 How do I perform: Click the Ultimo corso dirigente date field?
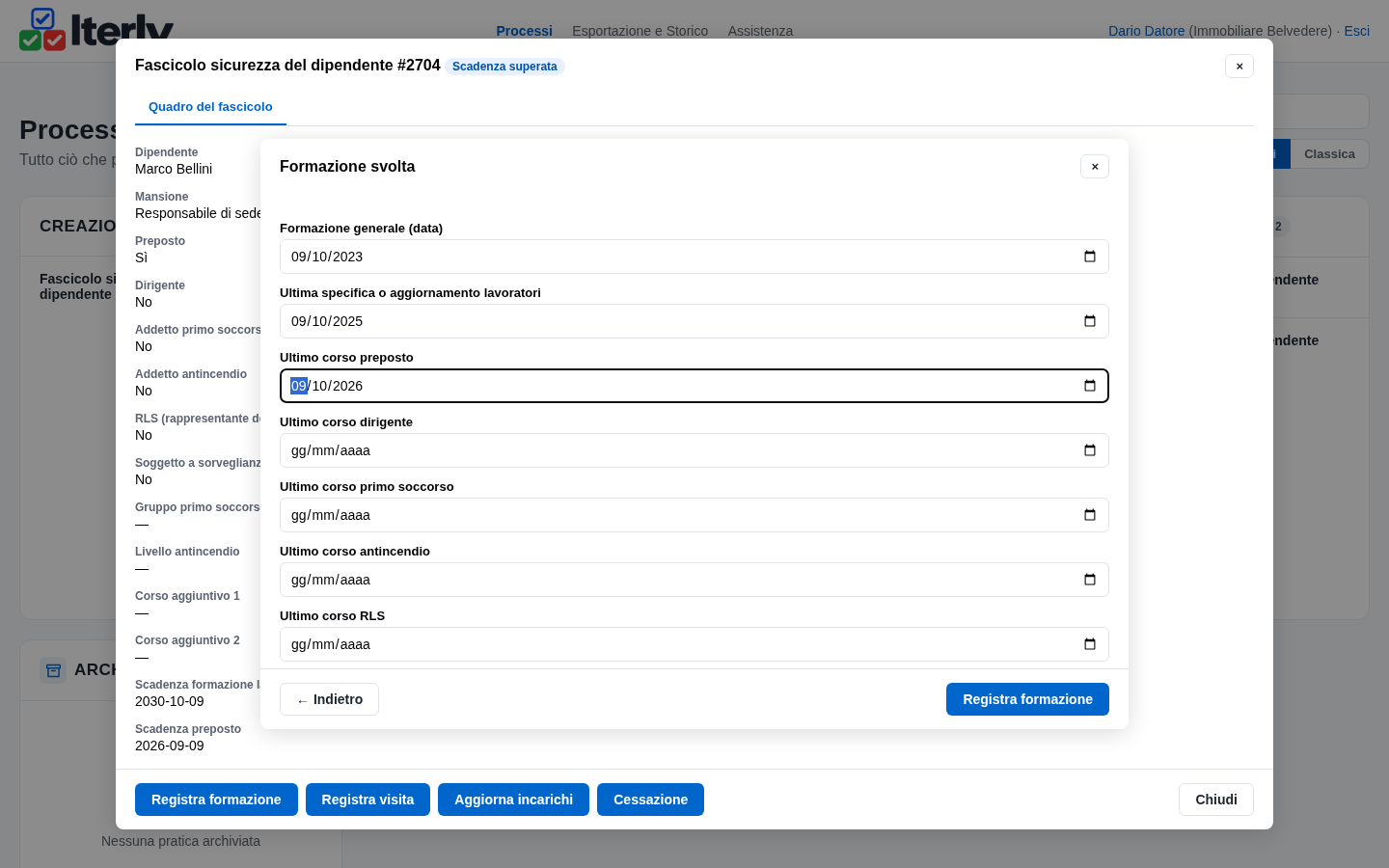click(x=694, y=450)
